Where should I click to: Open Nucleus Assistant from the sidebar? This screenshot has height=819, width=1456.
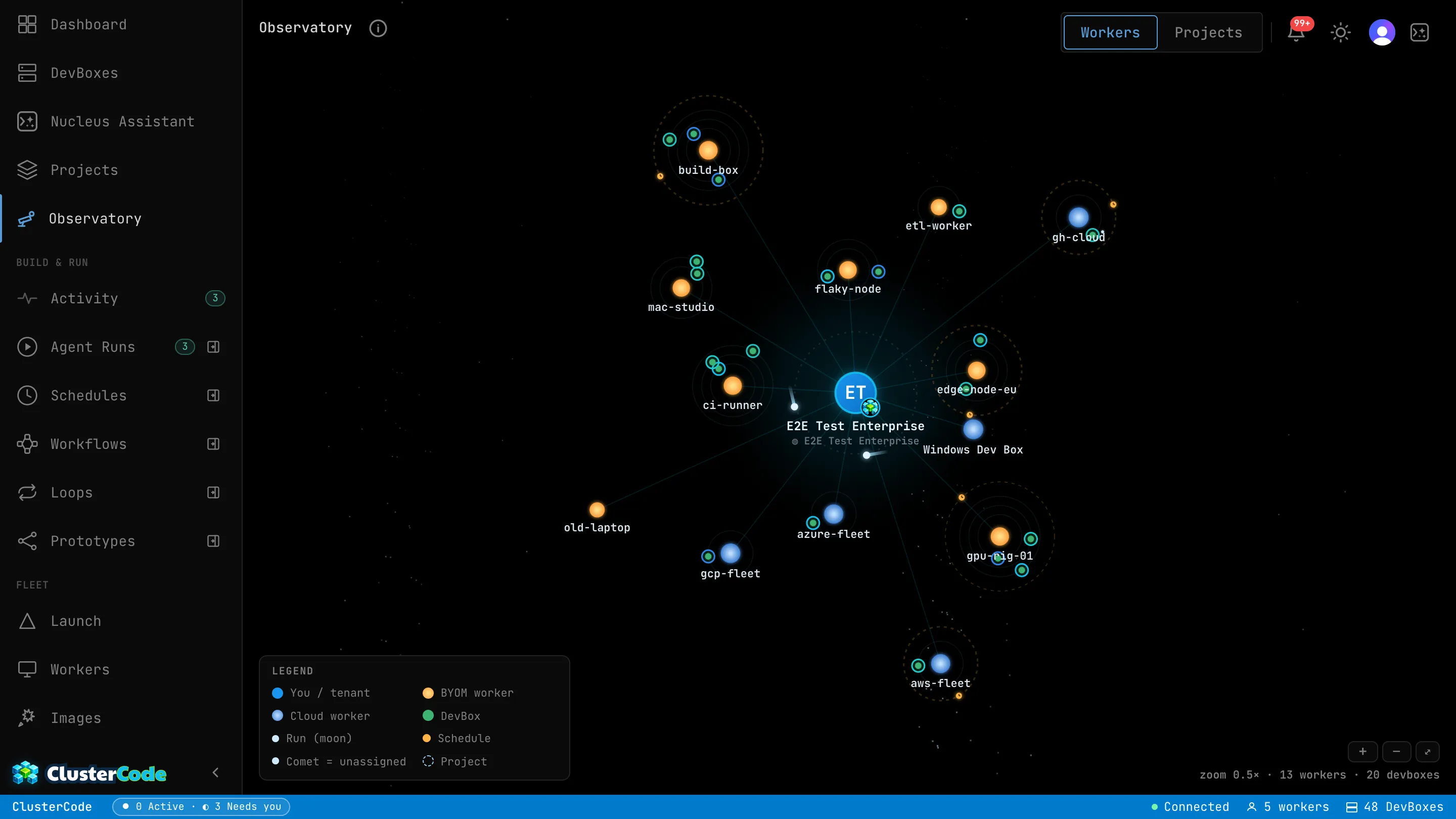(121, 121)
